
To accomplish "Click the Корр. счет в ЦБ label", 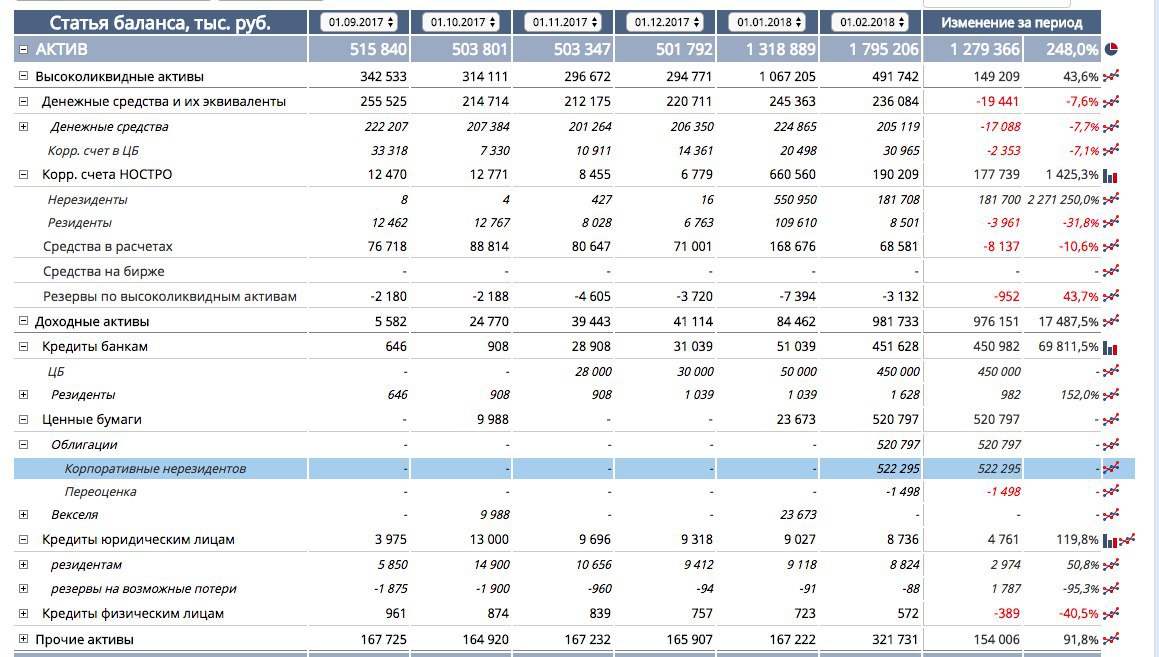I will point(93,151).
